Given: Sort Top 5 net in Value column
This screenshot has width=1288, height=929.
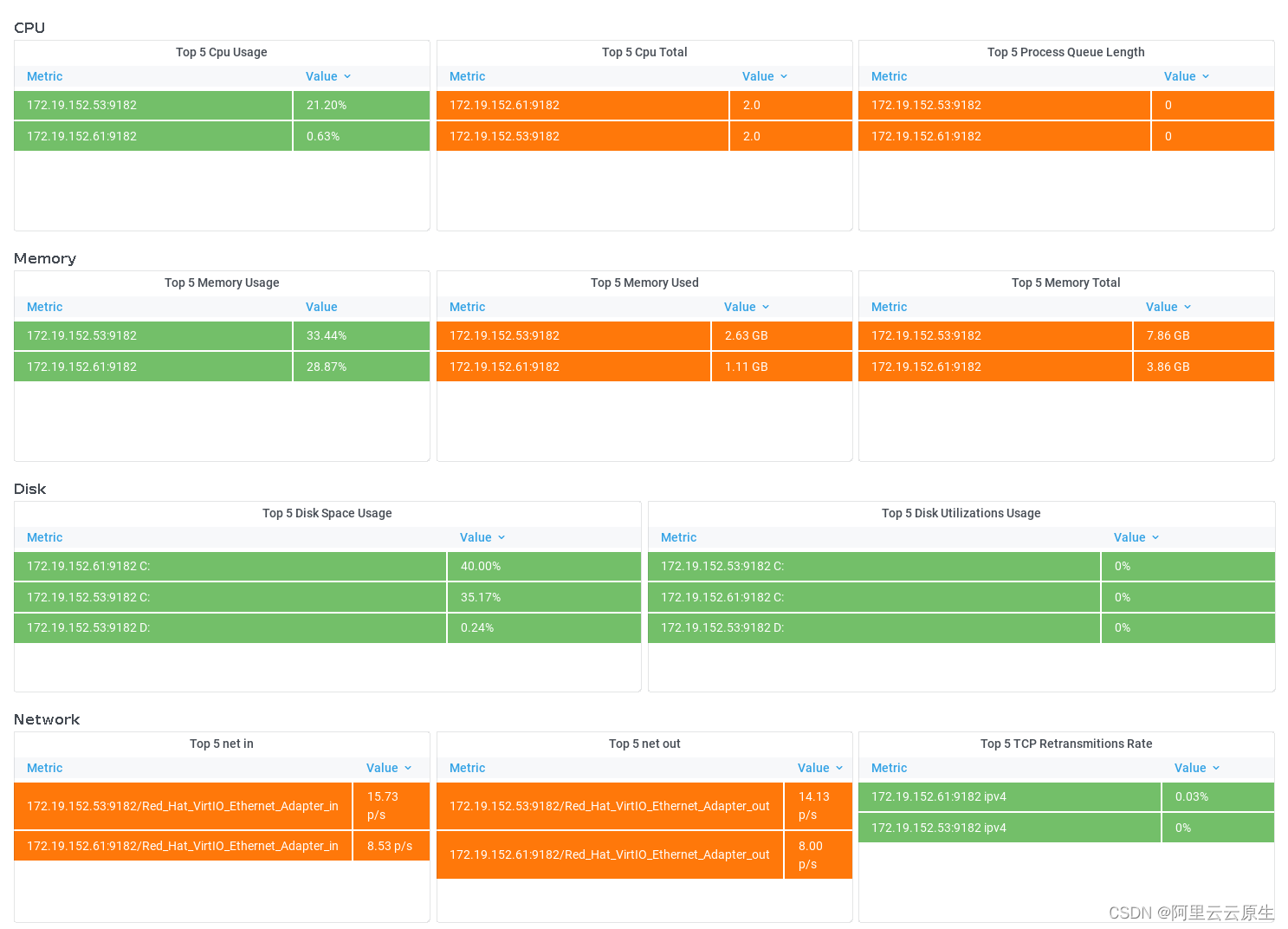Looking at the screenshot, I should pyautogui.click(x=388, y=768).
